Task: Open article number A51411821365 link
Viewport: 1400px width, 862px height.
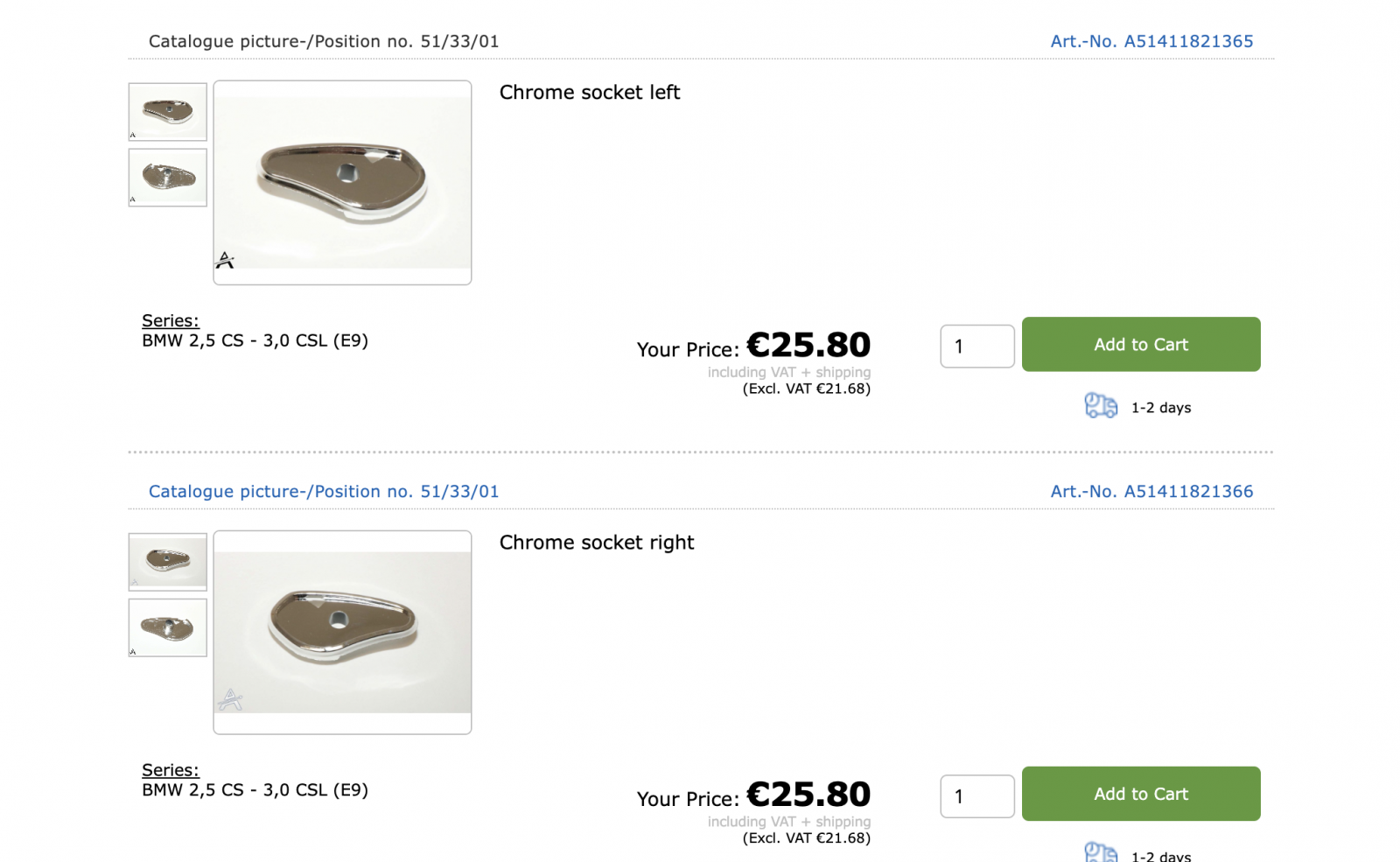Action: [x=1151, y=41]
